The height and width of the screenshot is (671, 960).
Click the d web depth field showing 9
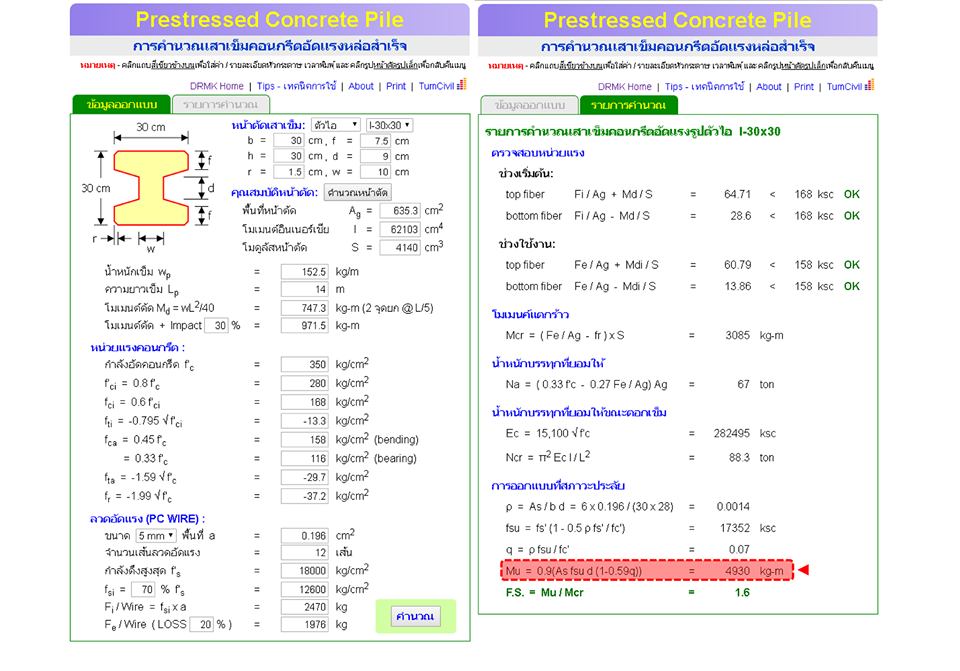coord(375,156)
